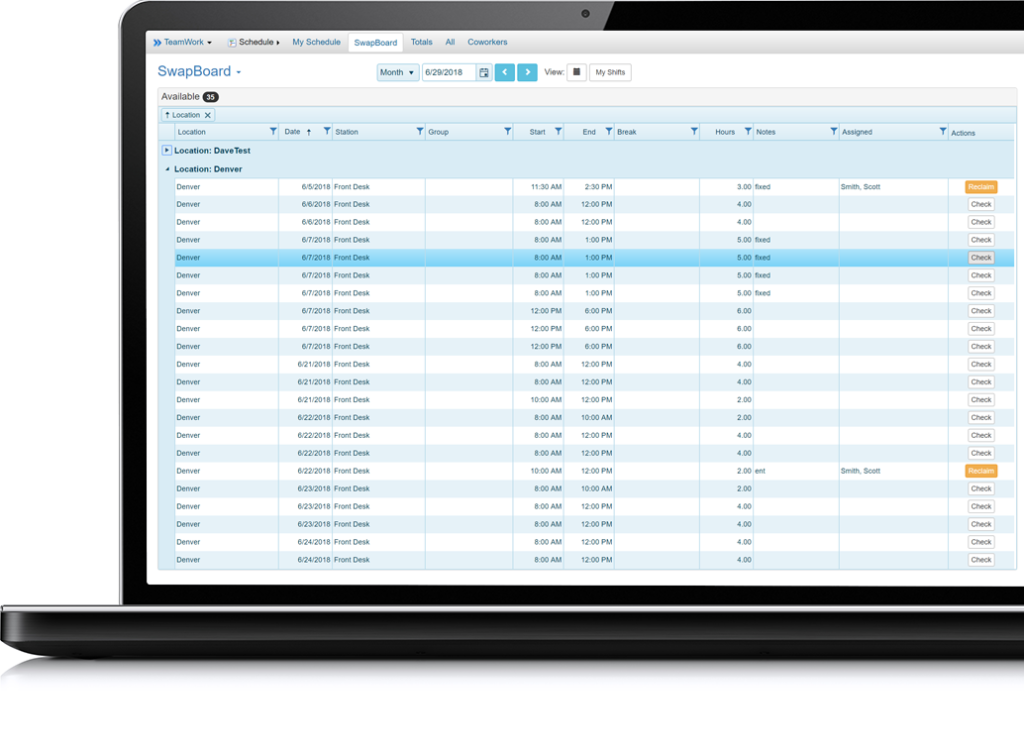Image resolution: width=1024 pixels, height=752 pixels.
Task: Open the TeamWork menu
Action: click(182, 42)
